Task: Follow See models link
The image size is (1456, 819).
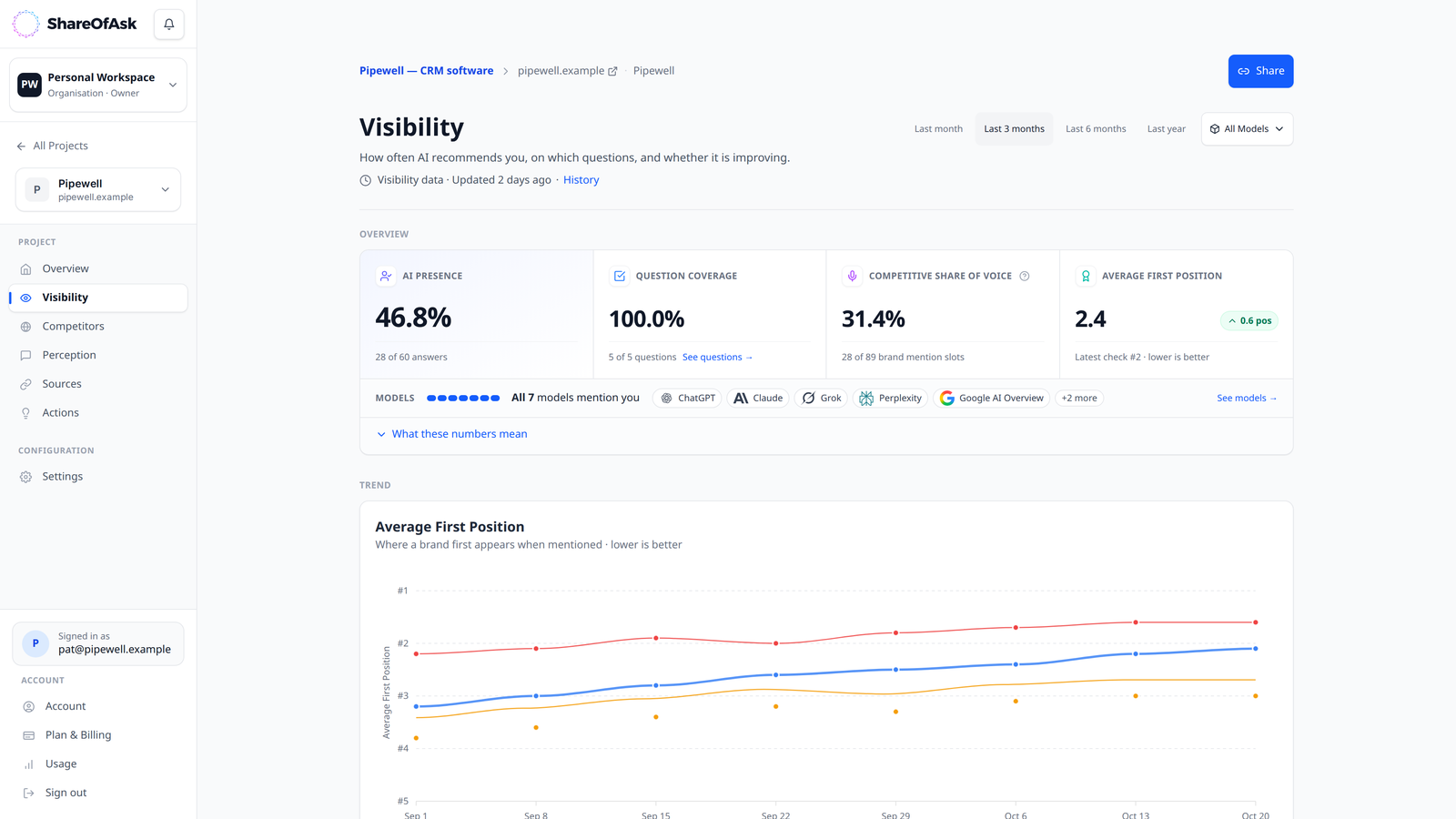Action: coord(1247,398)
